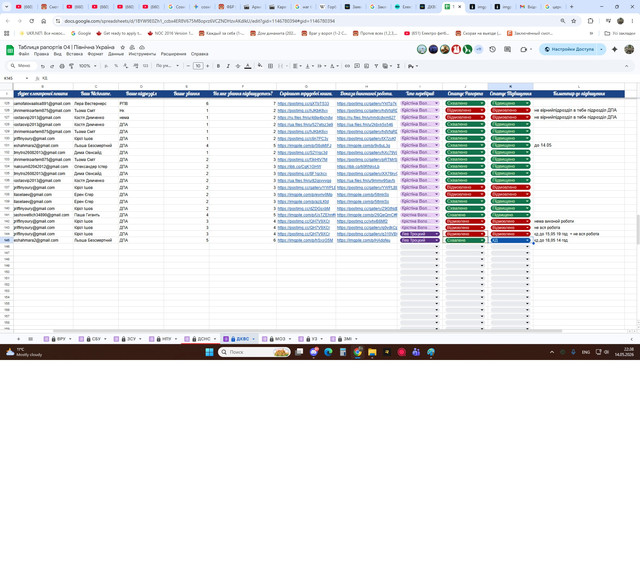Open the Формат menu
This screenshot has height=584, width=640.
click(x=96, y=54)
